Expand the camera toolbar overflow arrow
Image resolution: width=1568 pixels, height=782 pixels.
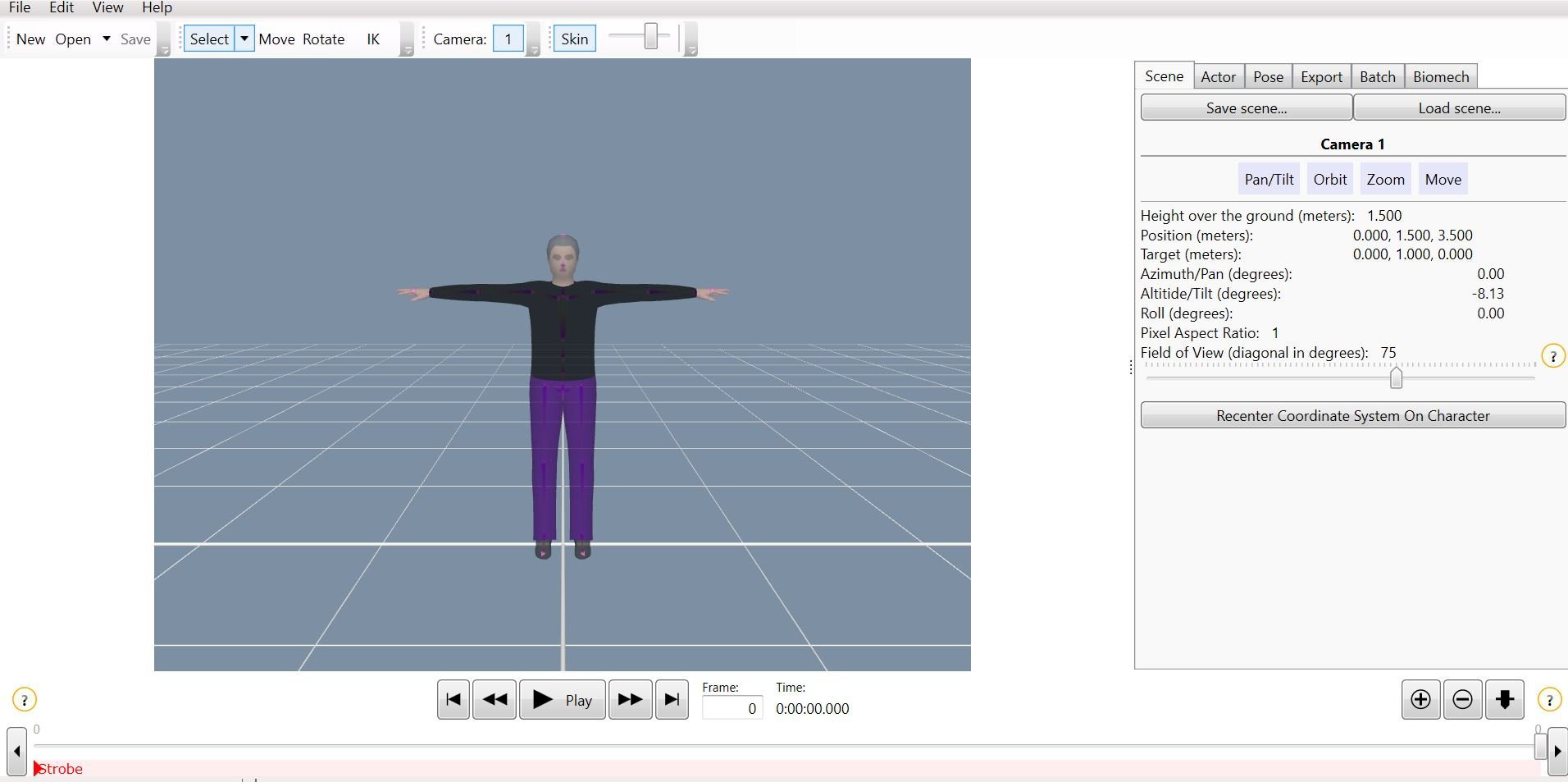click(x=533, y=39)
